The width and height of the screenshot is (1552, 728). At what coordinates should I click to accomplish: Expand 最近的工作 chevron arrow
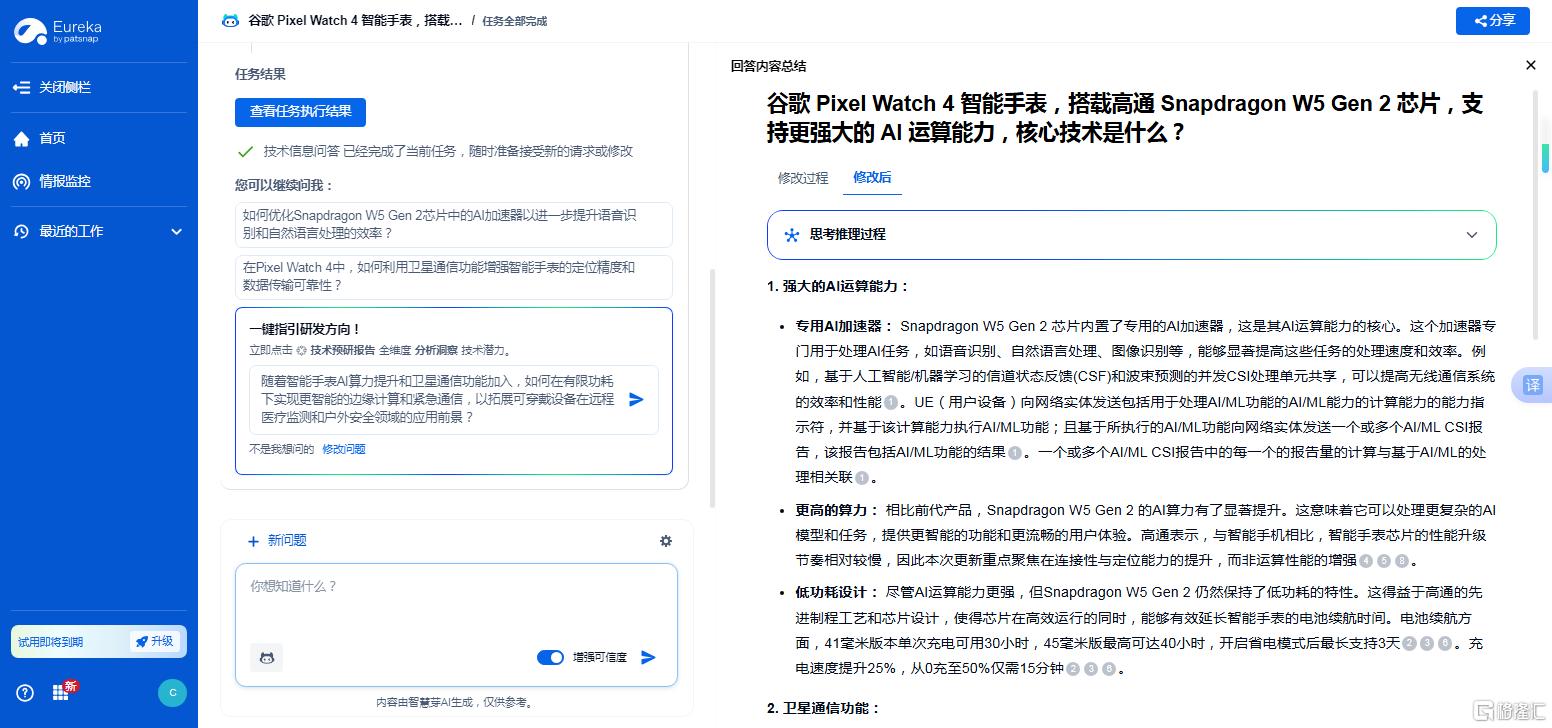pyautogui.click(x=177, y=232)
